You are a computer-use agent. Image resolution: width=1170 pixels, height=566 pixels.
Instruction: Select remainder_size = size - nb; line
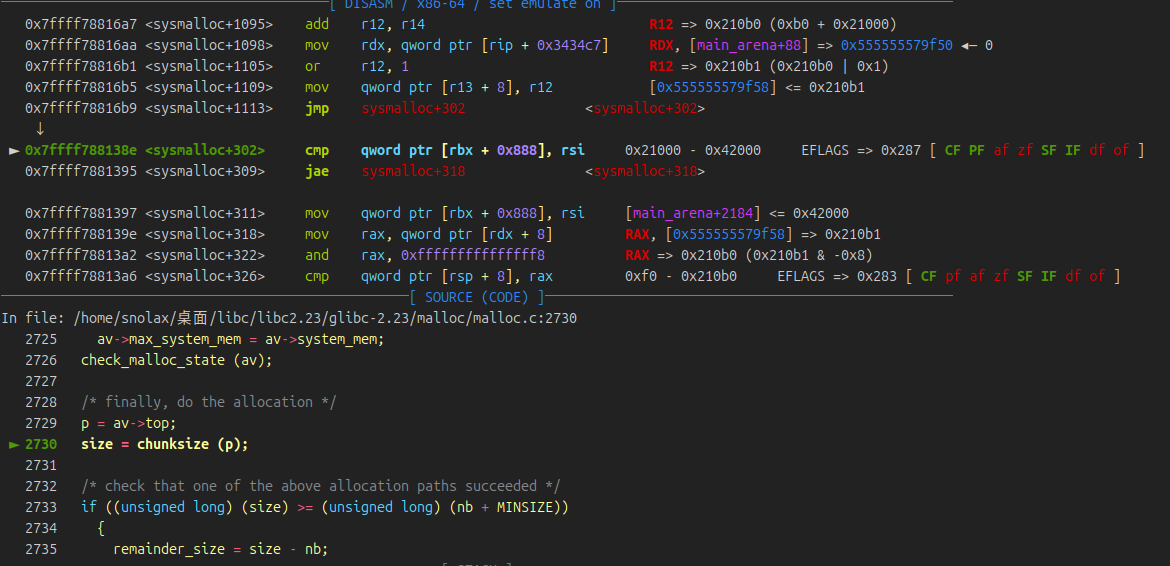coord(221,549)
